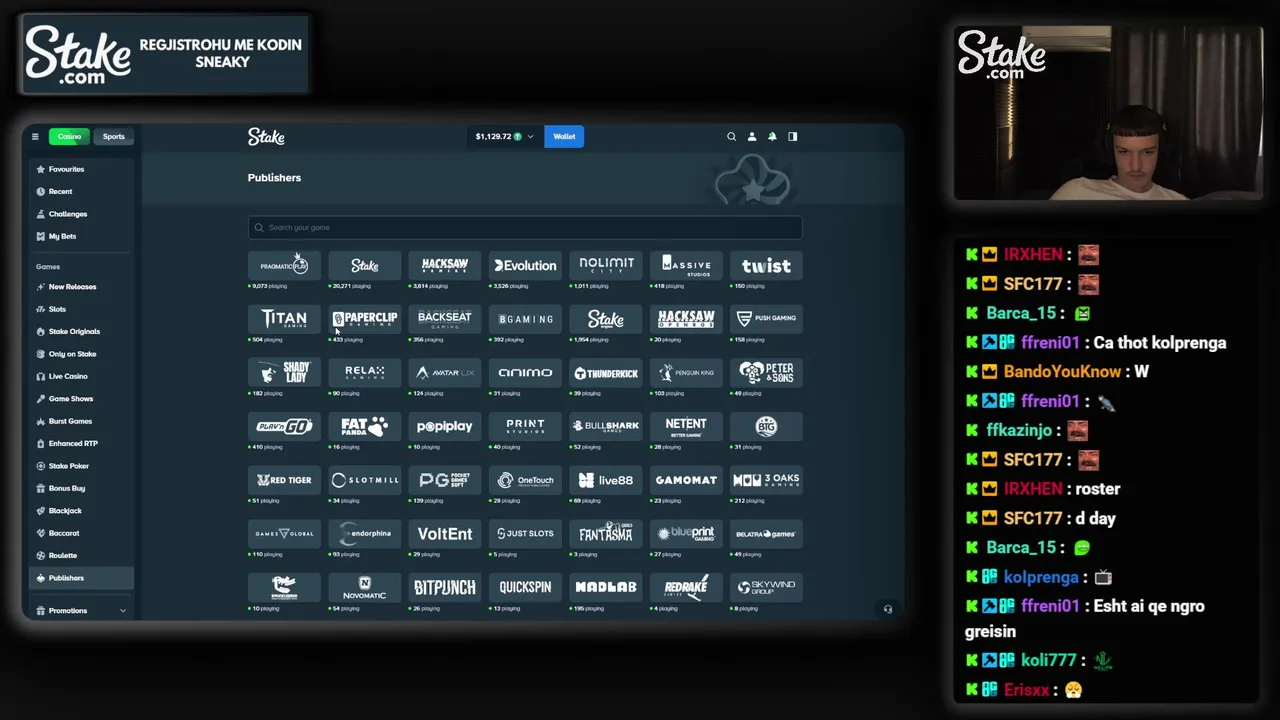Click the Wallet button
Viewport: 1280px width, 720px height.
tap(564, 136)
